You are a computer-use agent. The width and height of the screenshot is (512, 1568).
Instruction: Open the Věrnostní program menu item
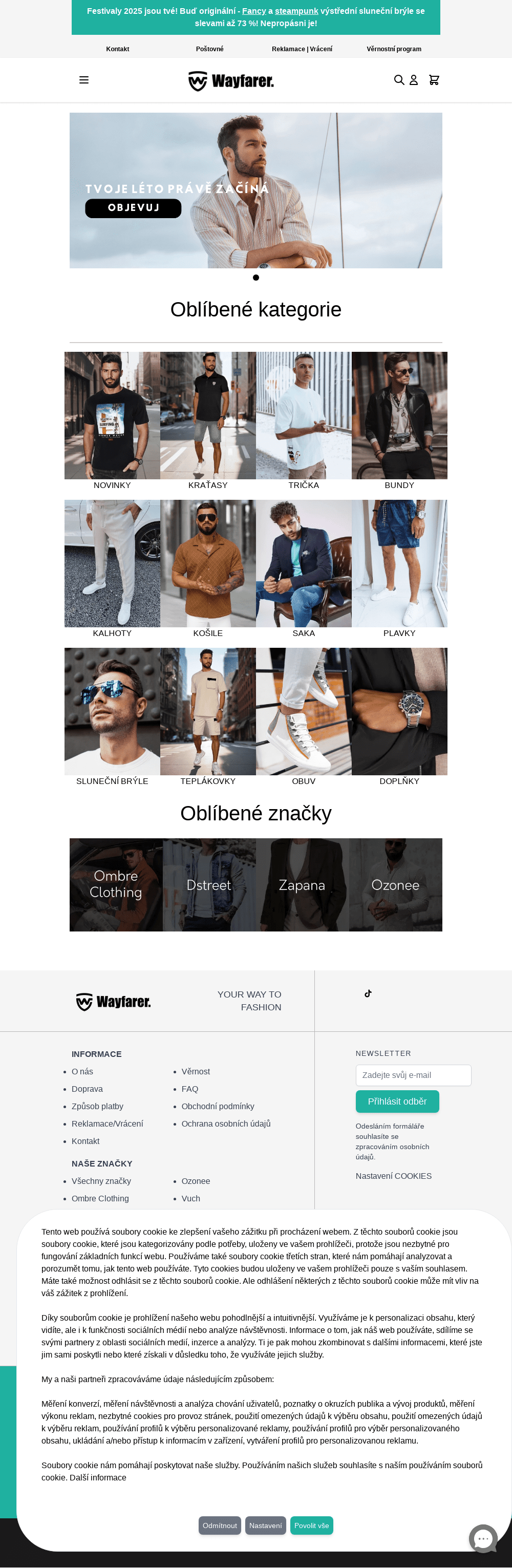pyautogui.click(x=394, y=49)
